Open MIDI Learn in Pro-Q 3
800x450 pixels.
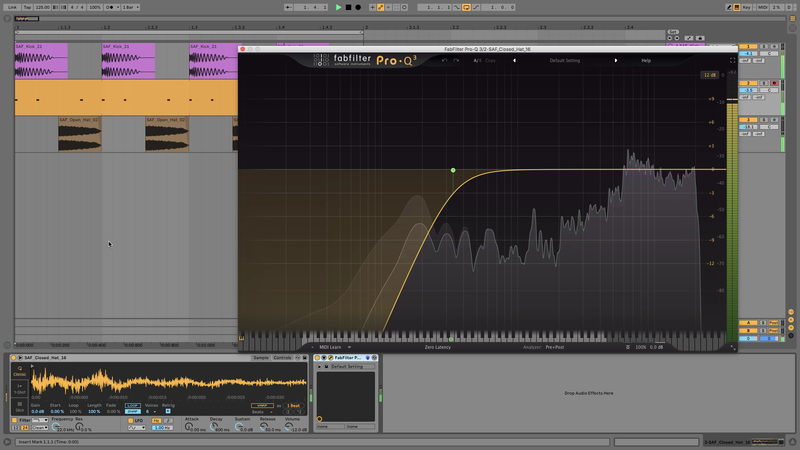pyautogui.click(x=330, y=347)
